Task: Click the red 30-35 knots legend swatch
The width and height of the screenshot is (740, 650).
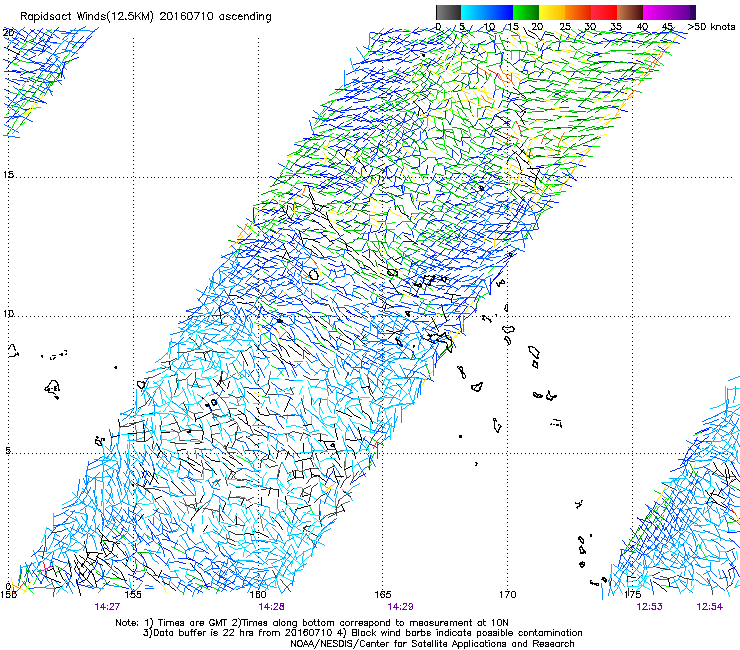Action: tap(604, 12)
